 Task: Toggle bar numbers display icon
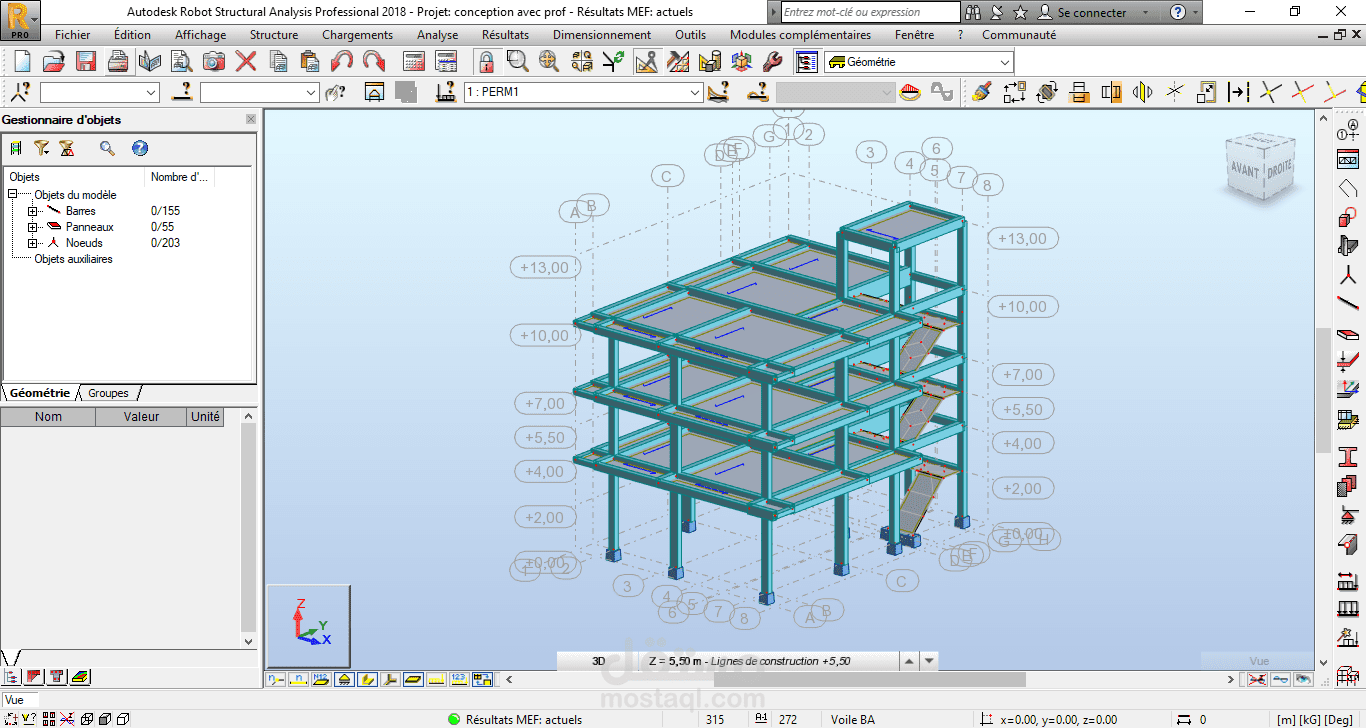[x=298, y=679]
